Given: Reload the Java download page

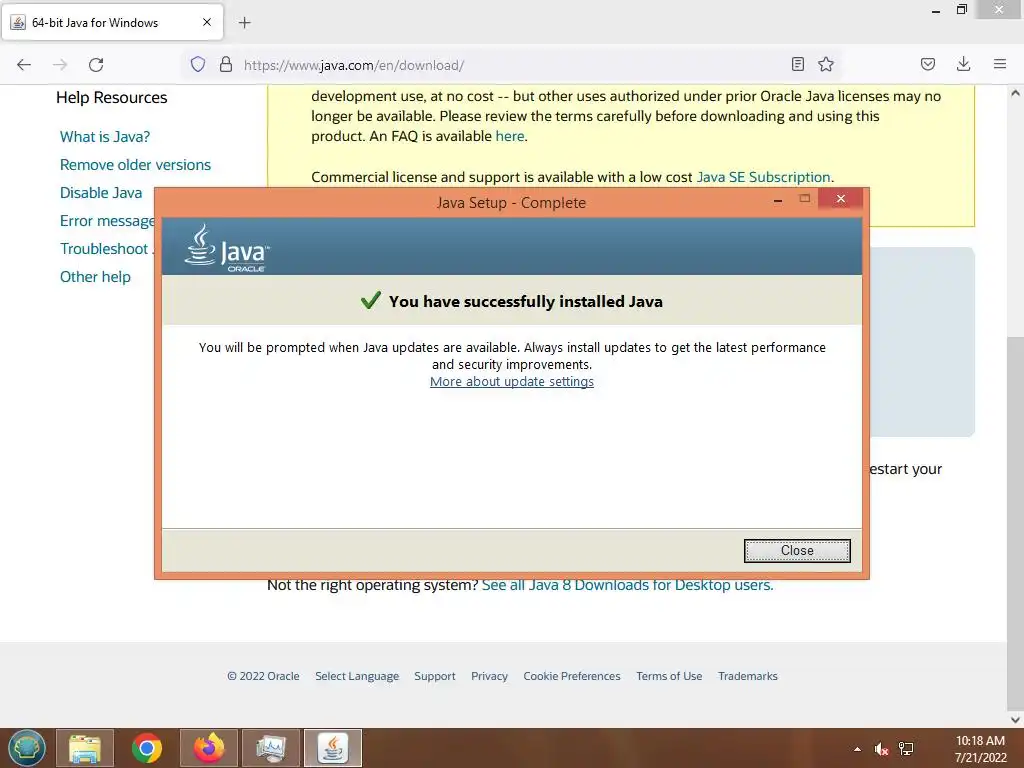Looking at the screenshot, I should click(x=96, y=65).
